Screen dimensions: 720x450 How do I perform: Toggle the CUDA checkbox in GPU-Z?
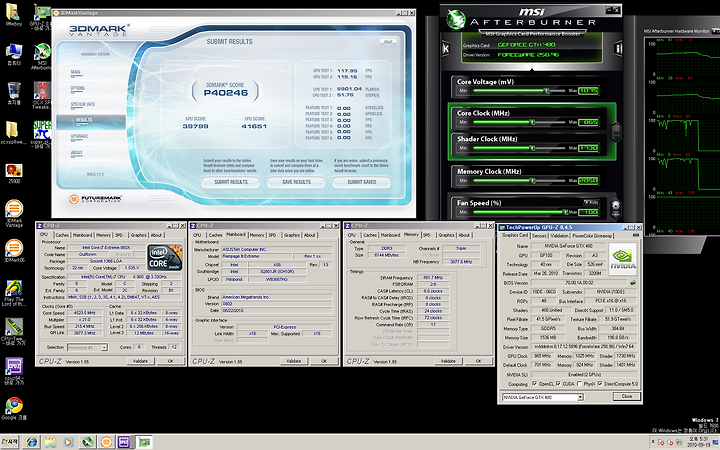click(x=558, y=383)
